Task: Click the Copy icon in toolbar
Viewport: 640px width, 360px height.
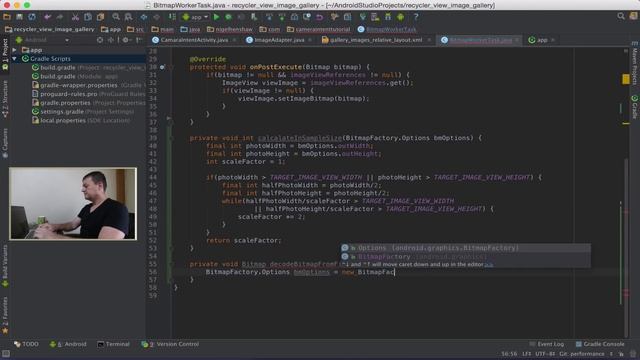Action: [88, 17]
